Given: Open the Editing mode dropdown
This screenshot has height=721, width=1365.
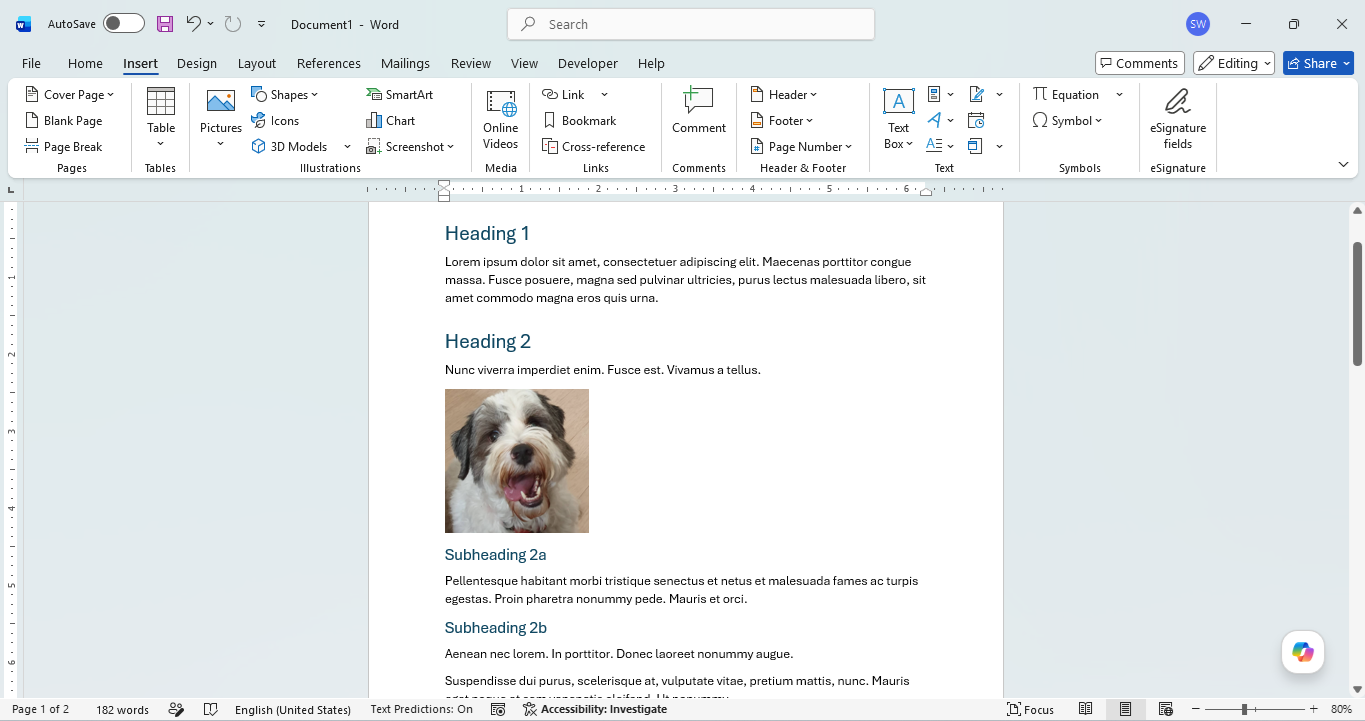Looking at the screenshot, I should pos(1234,63).
